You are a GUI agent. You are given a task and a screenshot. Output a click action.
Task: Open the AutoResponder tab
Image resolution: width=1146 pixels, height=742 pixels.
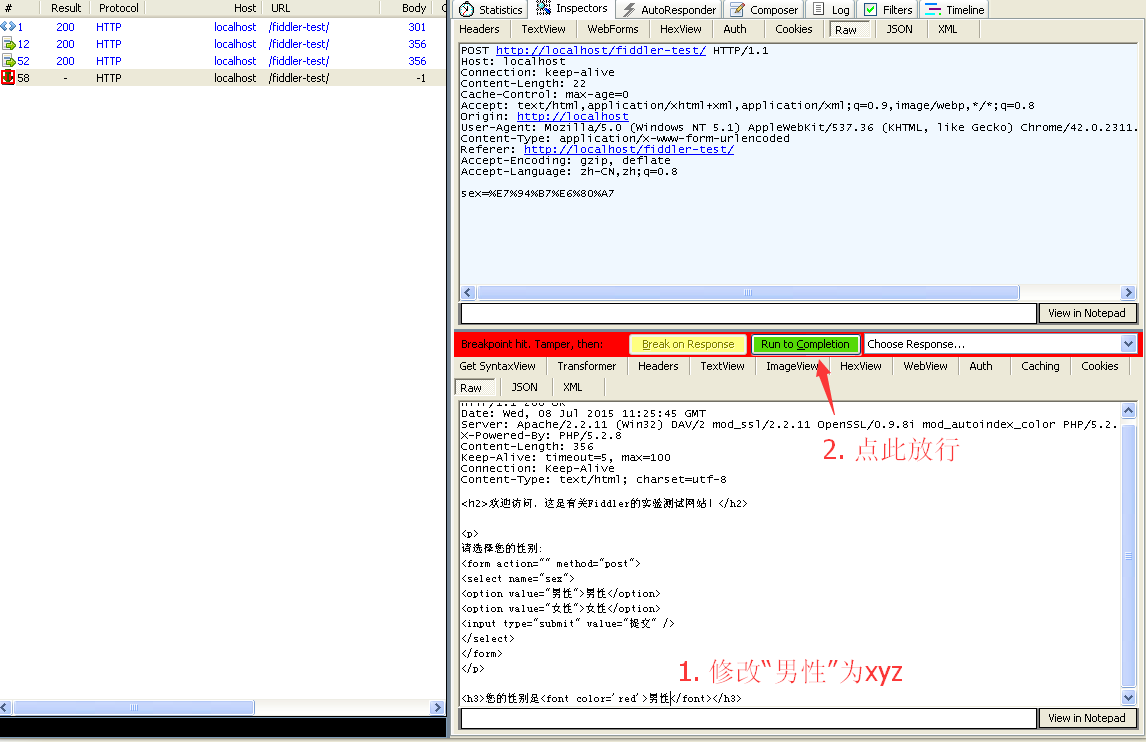coord(669,10)
